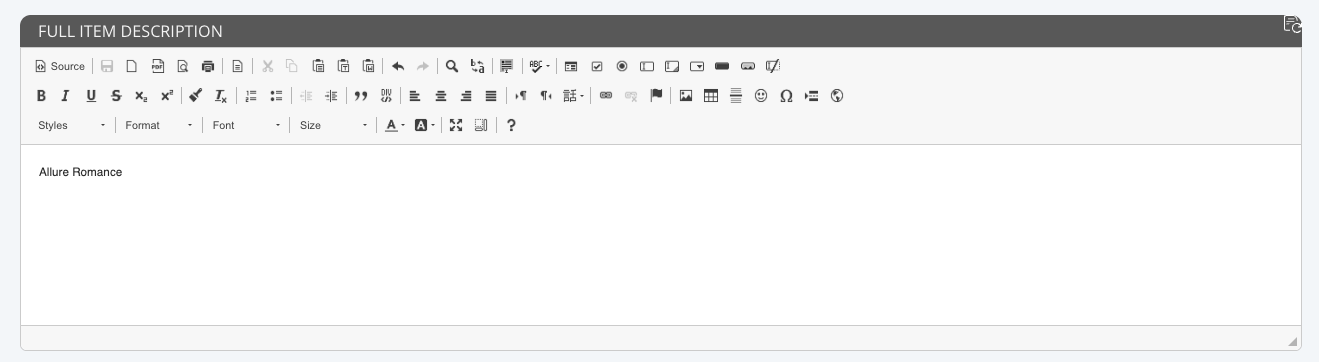Image resolution: width=1319 pixels, height=362 pixels.
Task: Undo the last action
Action: tap(398, 66)
